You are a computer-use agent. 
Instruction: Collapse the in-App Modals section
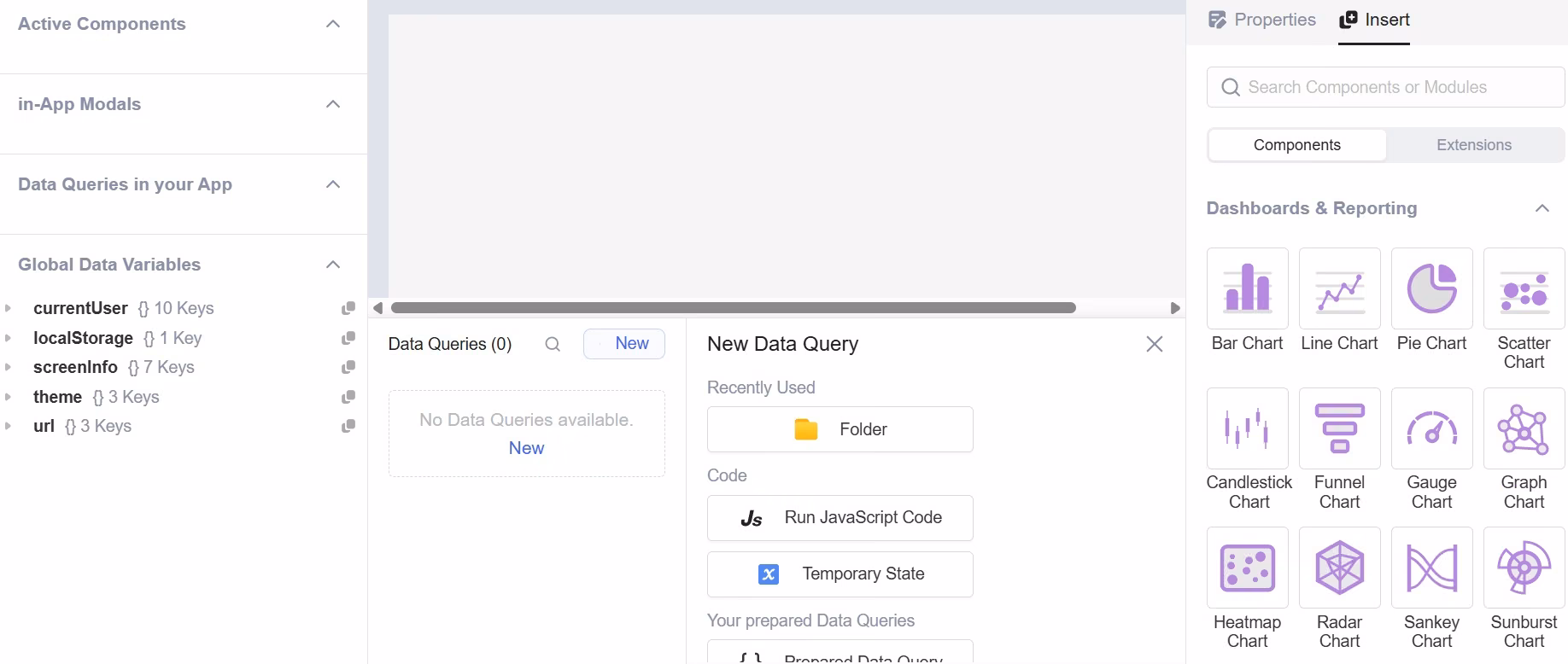point(333,104)
